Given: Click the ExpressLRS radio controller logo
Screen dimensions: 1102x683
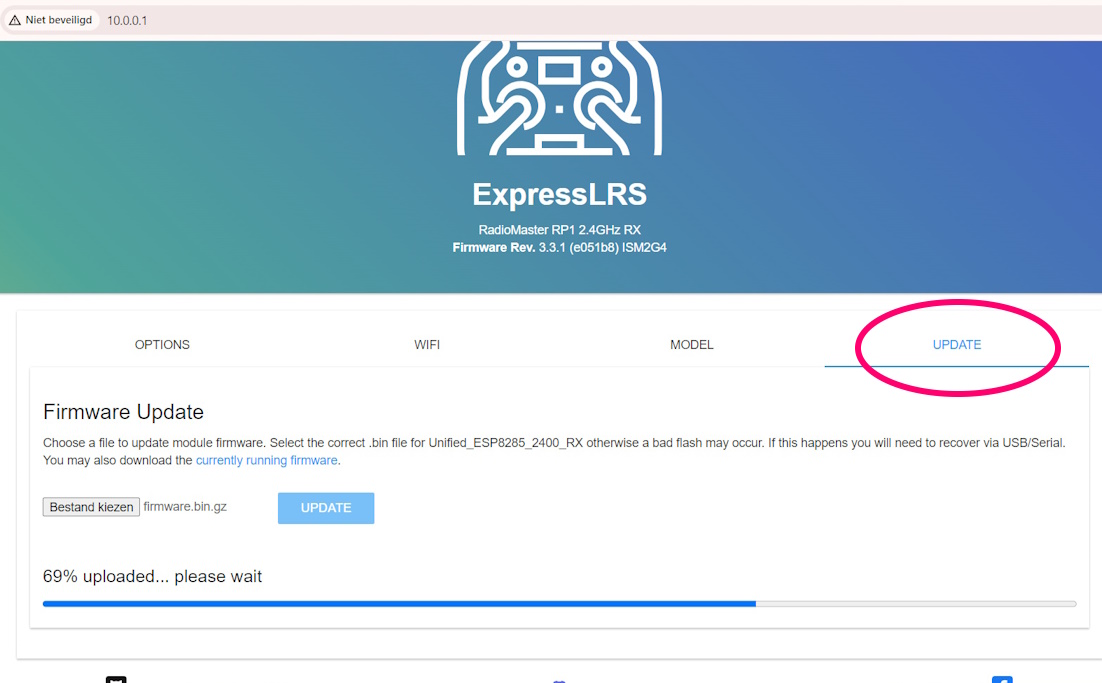Looking at the screenshot, I should [559, 97].
